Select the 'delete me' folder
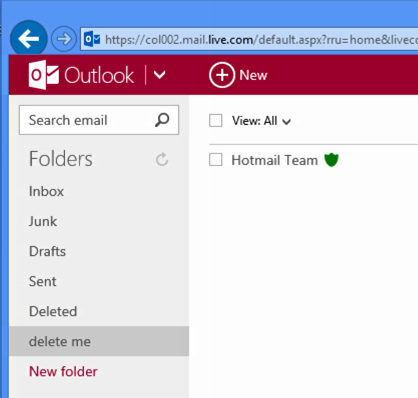This screenshot has height=398, width=418. (99, 341)
